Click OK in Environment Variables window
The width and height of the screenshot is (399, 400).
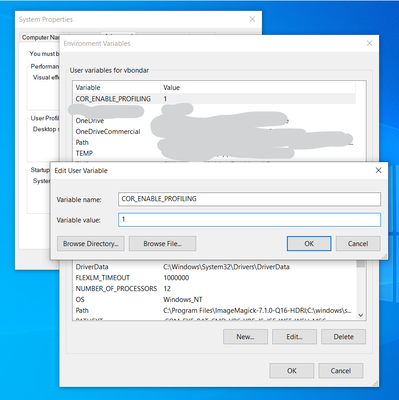click(x=292, y=371)
